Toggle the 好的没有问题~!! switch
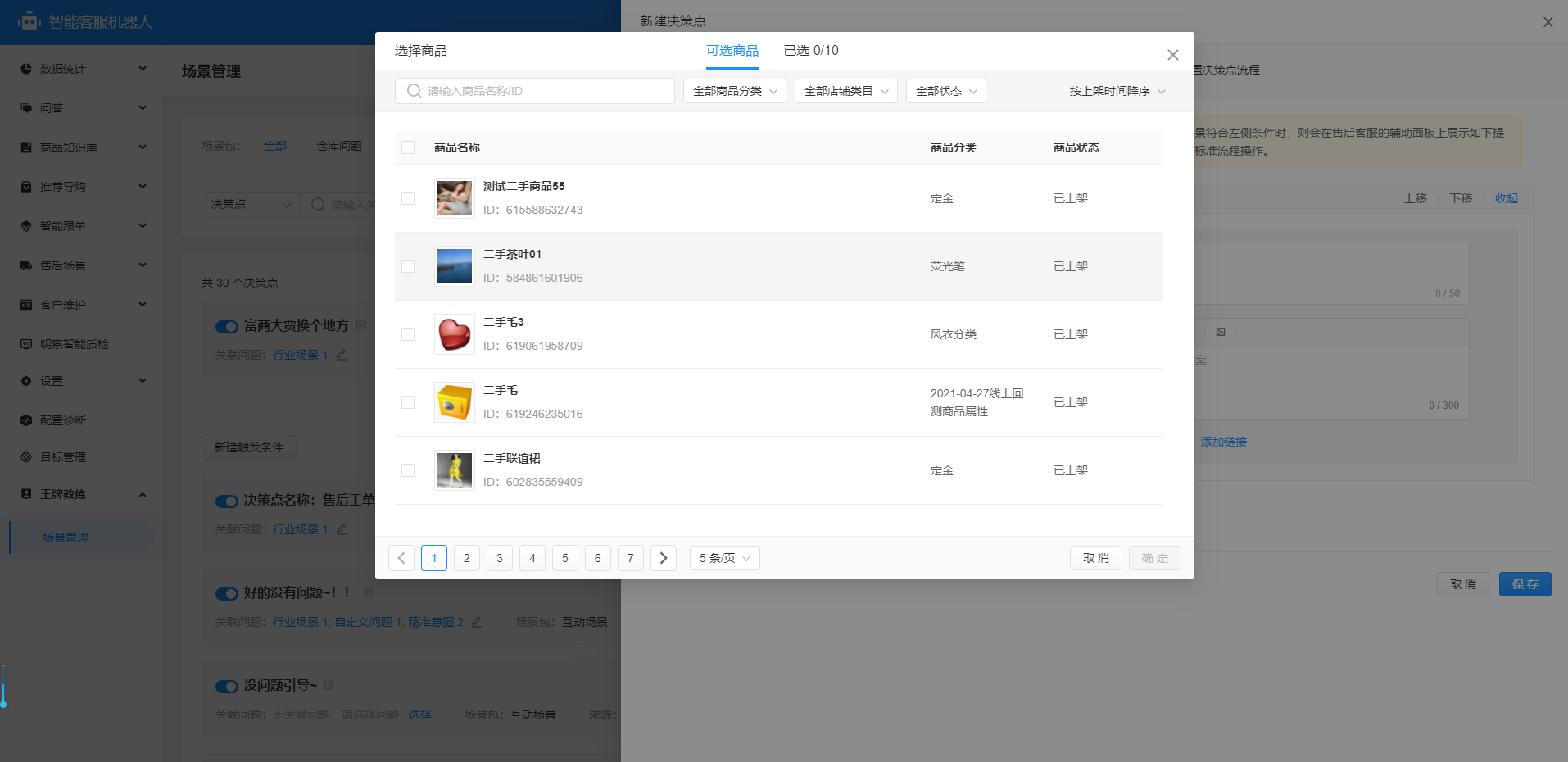The width and height of the screenshot is (1568, 762). [x=227, y=593]
